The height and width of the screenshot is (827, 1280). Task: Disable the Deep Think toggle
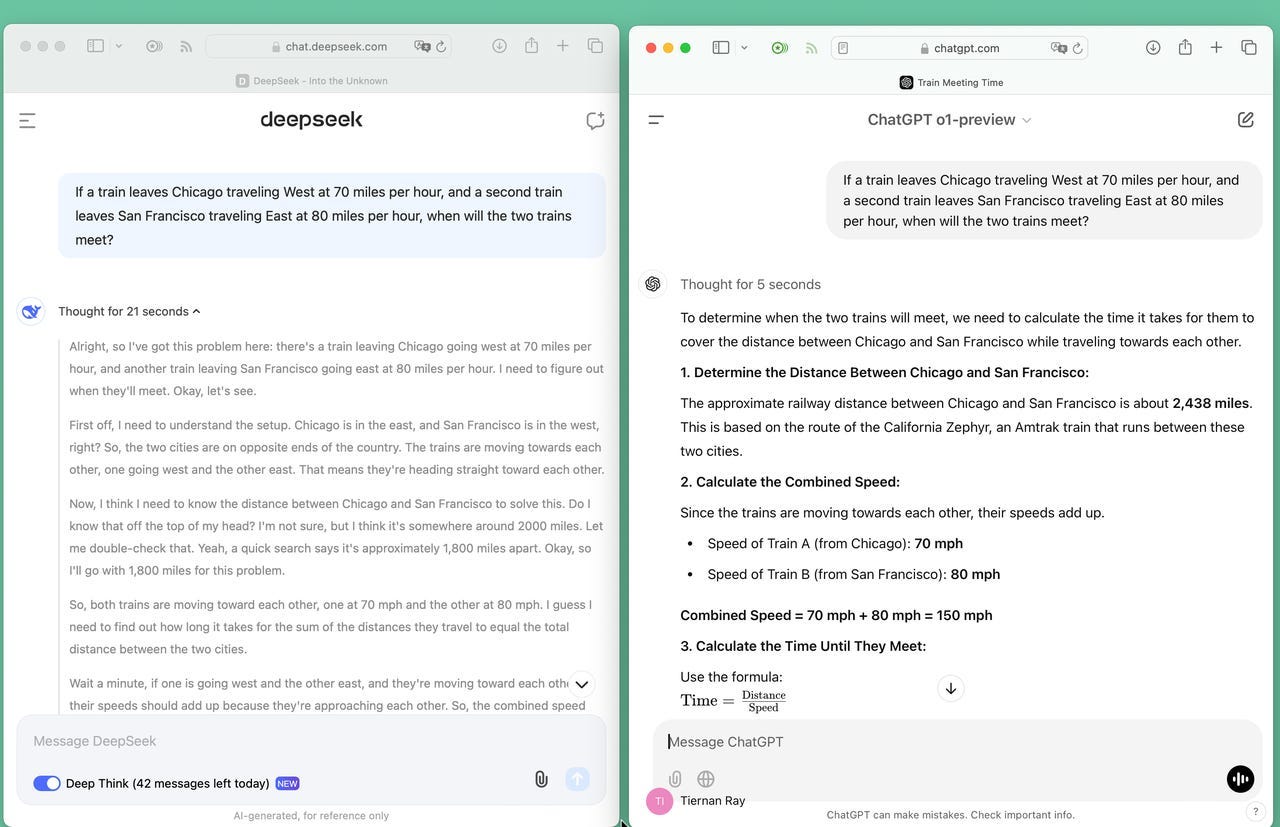(47, 783)
